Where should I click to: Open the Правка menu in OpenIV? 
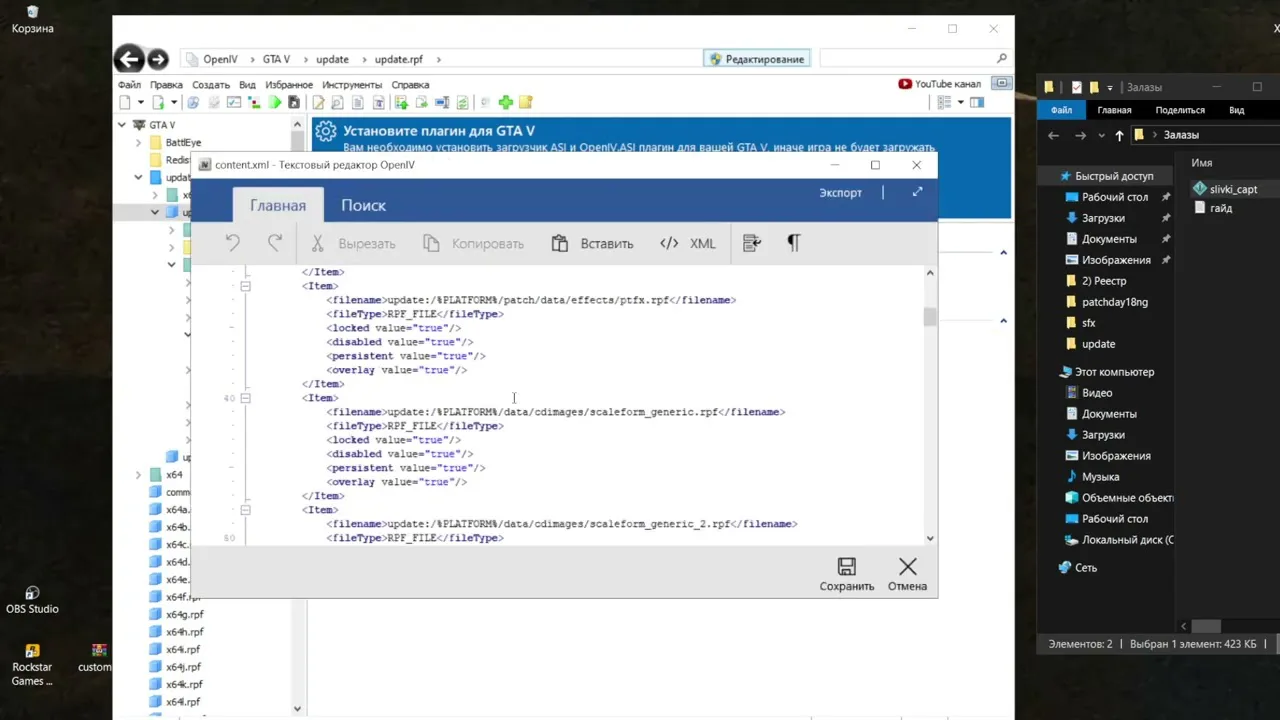pyautogui.click(x=166, y=85)
